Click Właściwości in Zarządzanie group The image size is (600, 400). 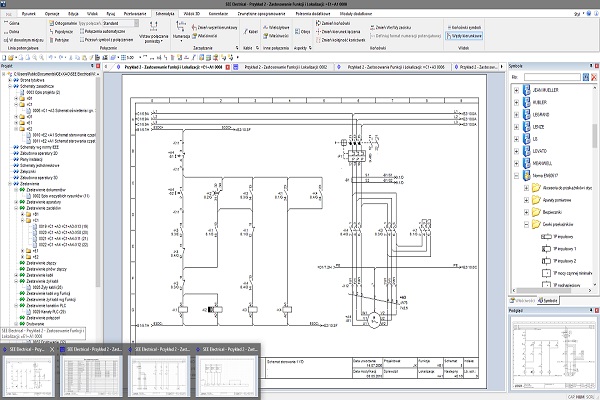(205, 36)
